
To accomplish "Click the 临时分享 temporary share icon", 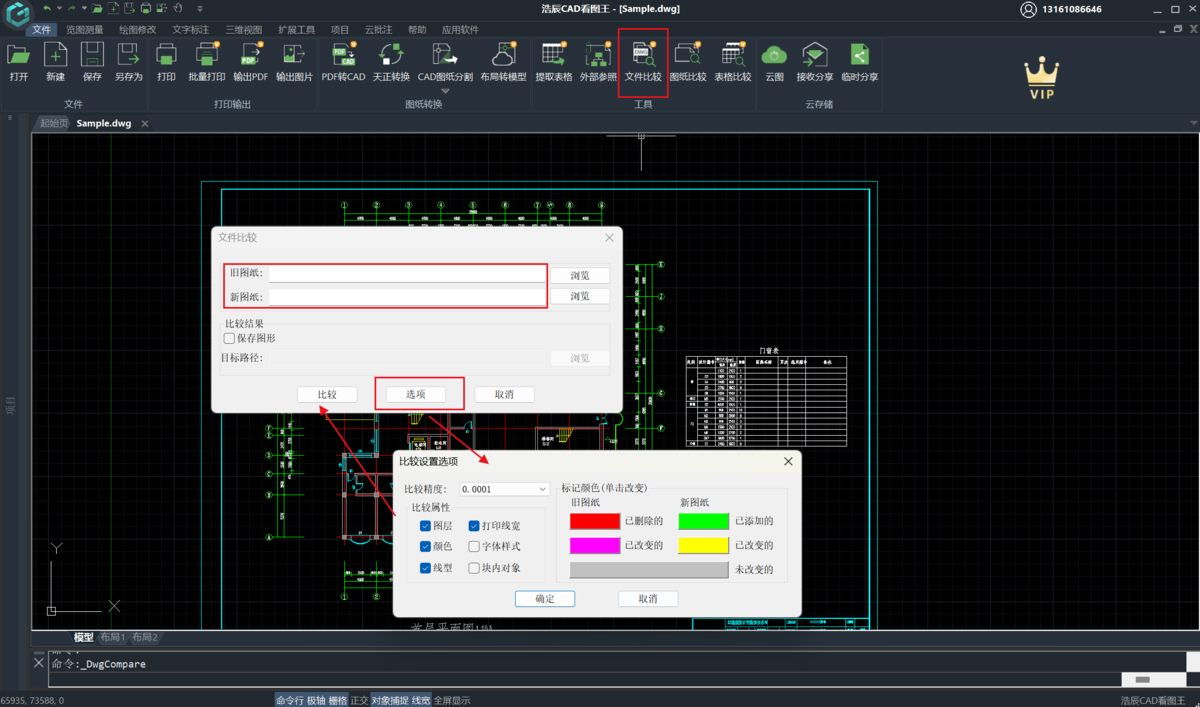I will click(859, 56).
